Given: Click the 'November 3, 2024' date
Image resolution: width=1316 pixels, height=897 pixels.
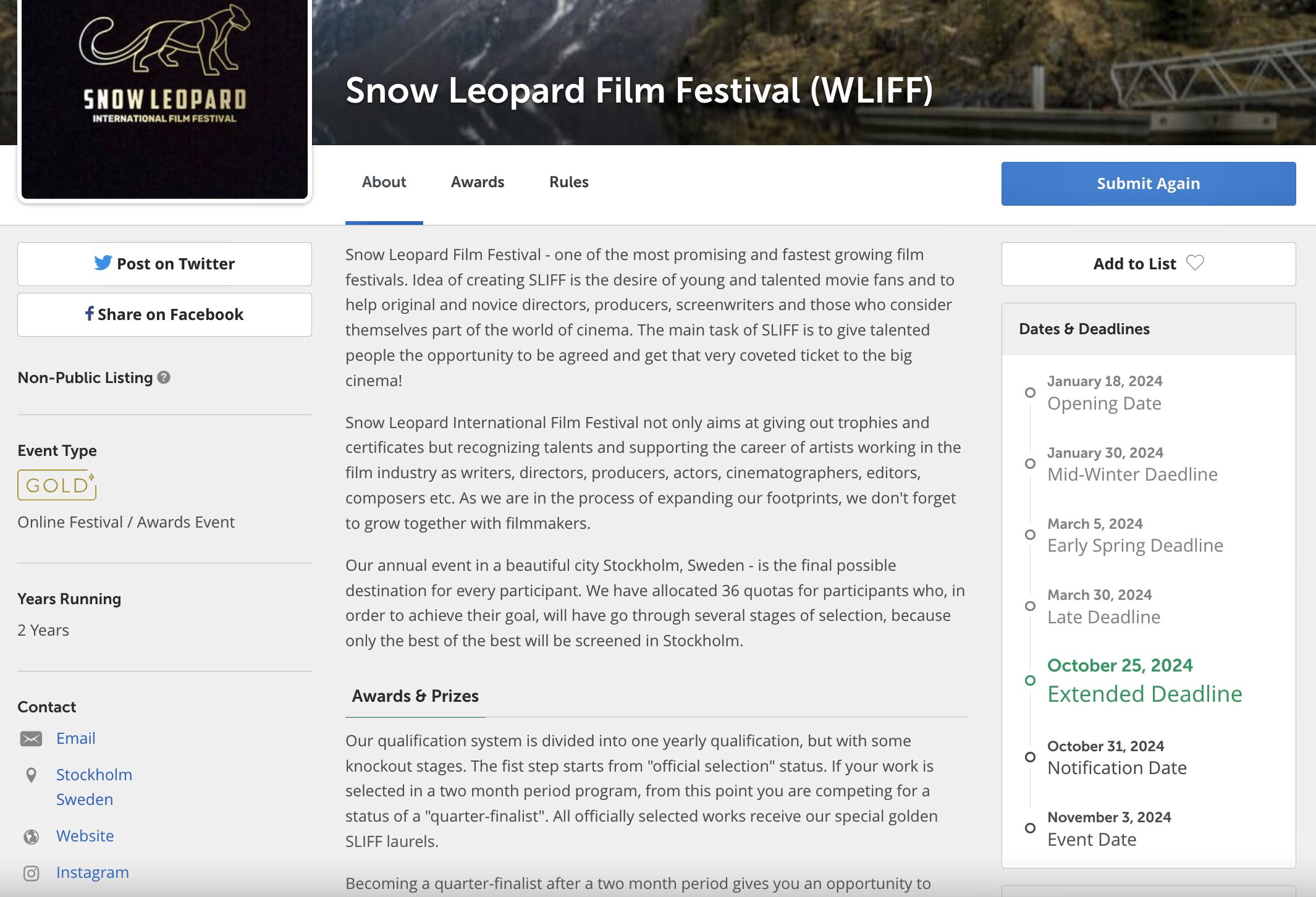Looking at the screenshot, I should point(1109,817).
